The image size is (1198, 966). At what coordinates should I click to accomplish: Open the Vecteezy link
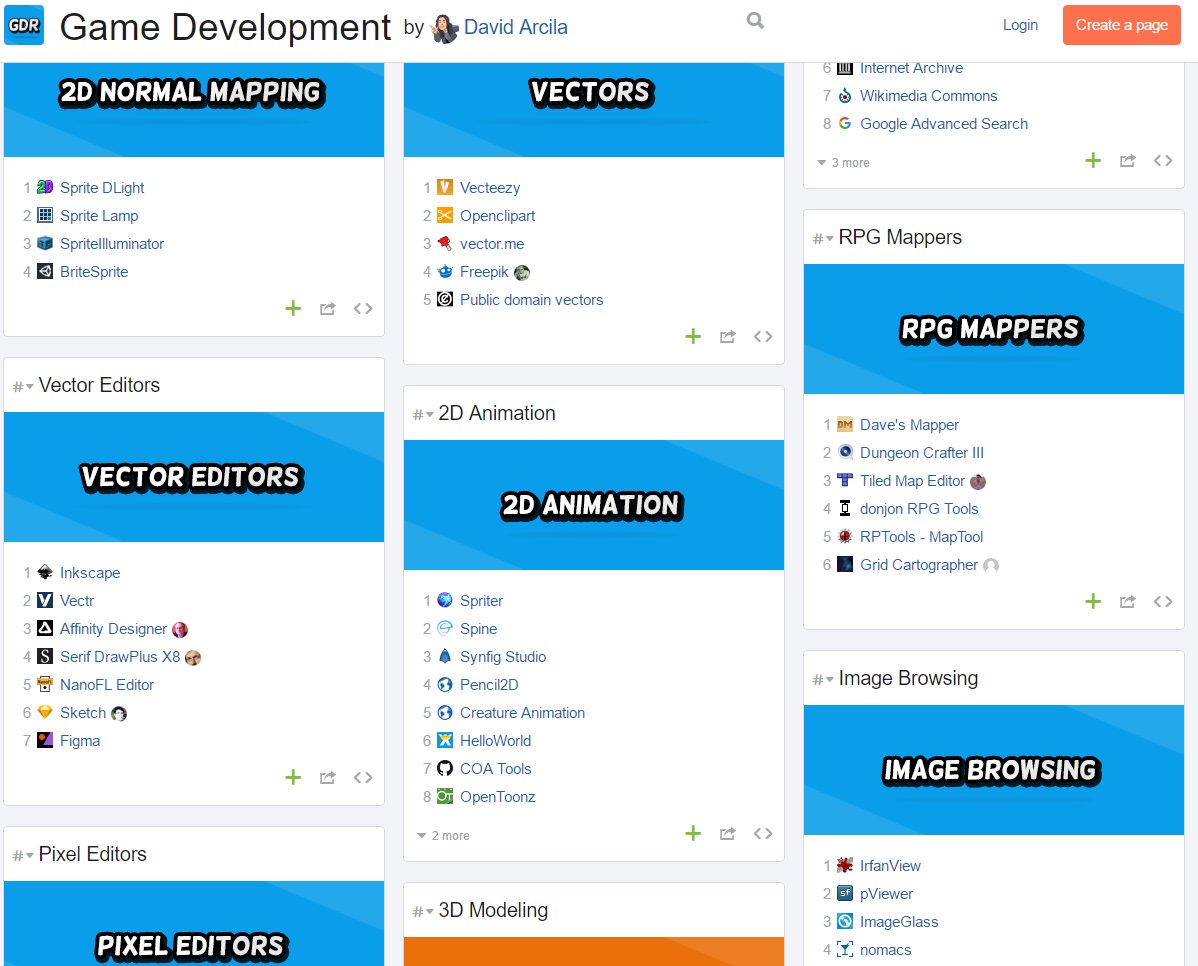490,188
